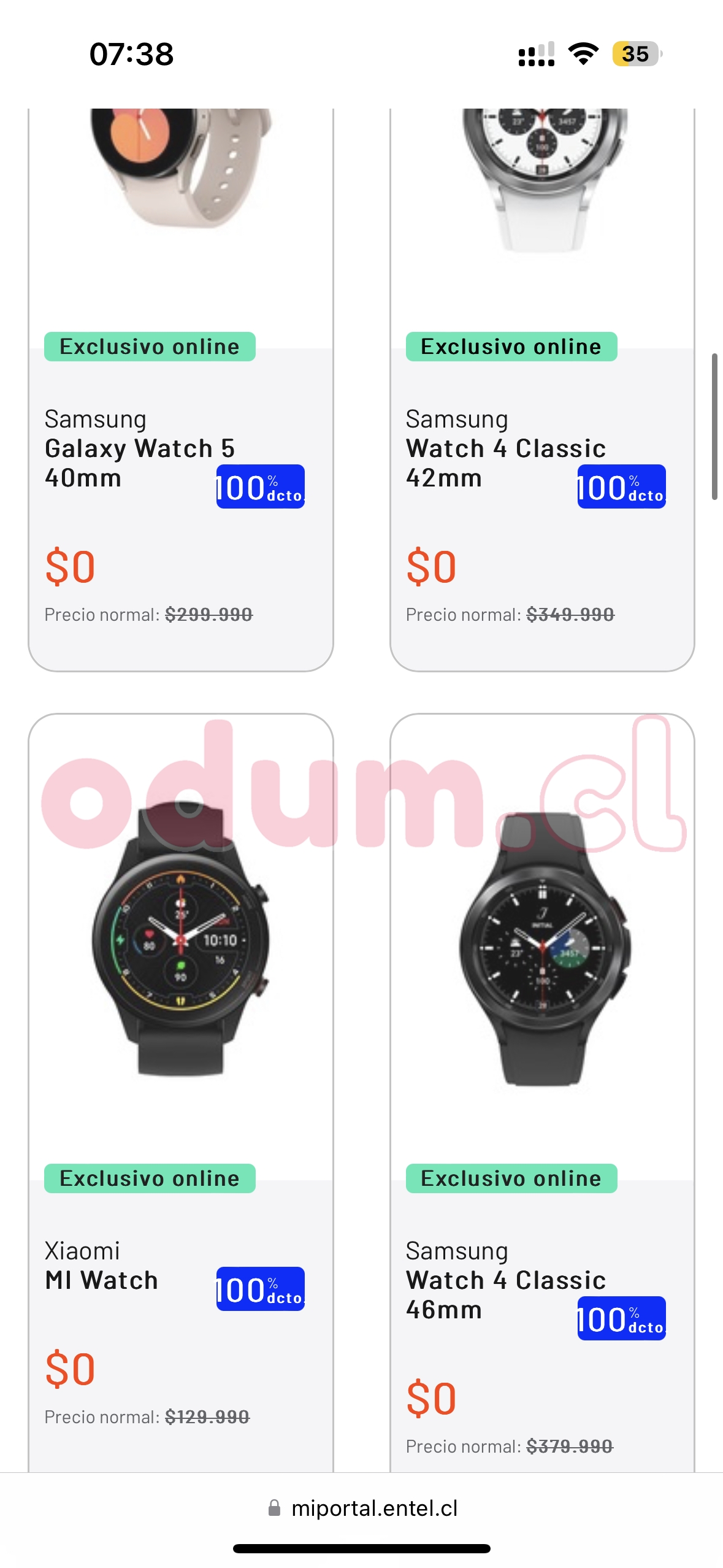Screen dimensions: 723x1568
Task: Tap the 100% dcto badge on Watch 4 Classic 46mm
Action: 621,1318
